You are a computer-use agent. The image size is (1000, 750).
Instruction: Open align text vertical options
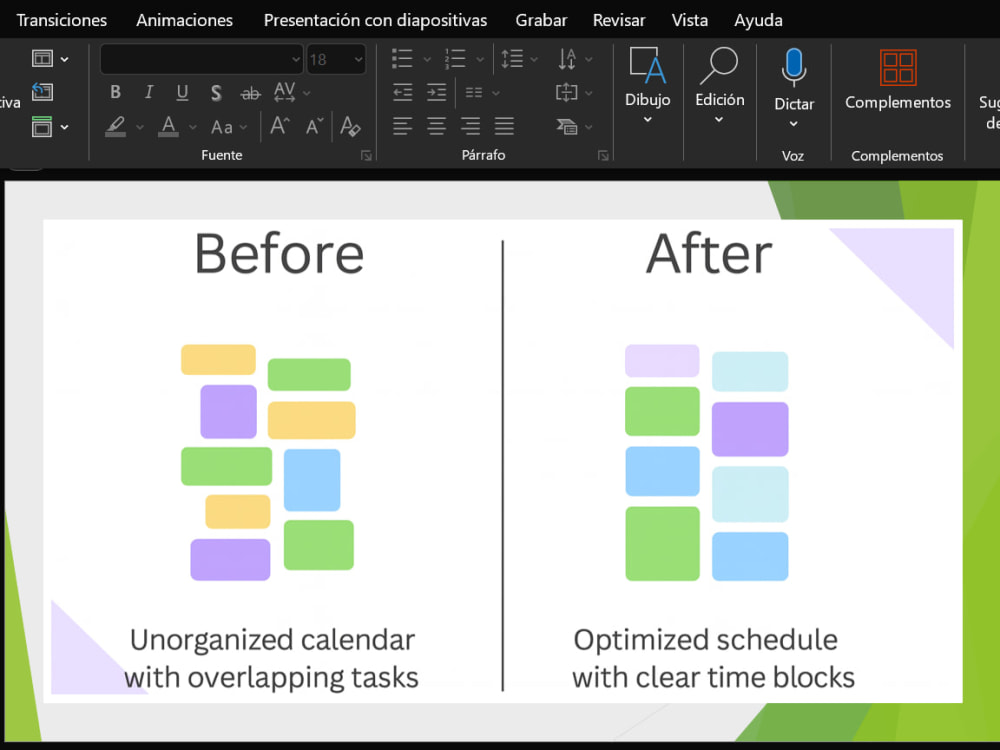(567, 92)
